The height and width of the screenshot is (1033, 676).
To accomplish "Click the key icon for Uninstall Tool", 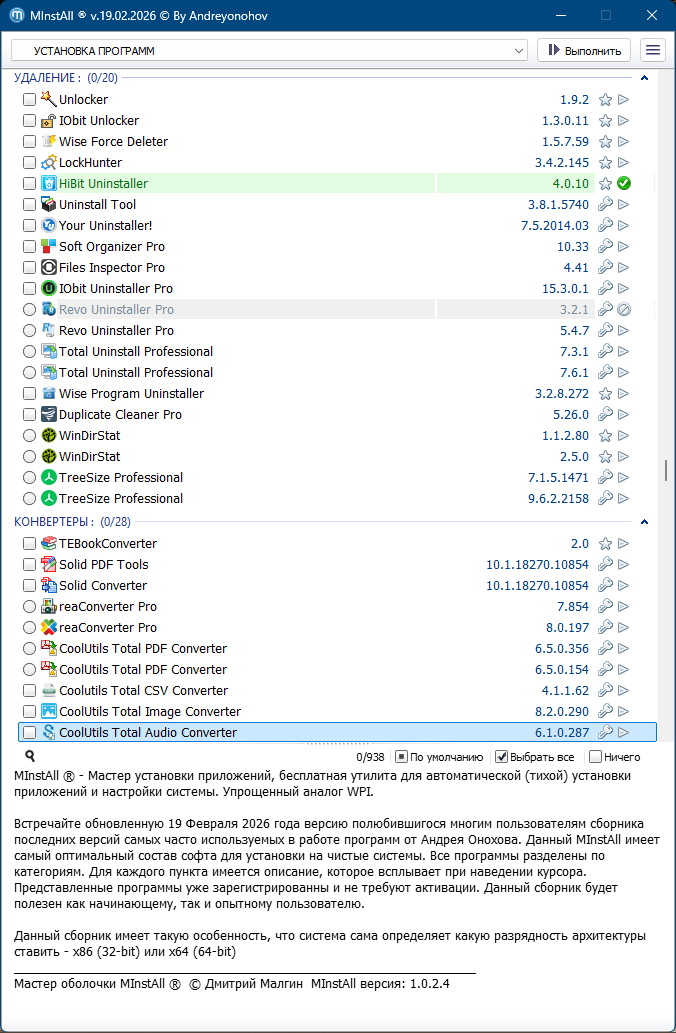I will click(605, 205).
